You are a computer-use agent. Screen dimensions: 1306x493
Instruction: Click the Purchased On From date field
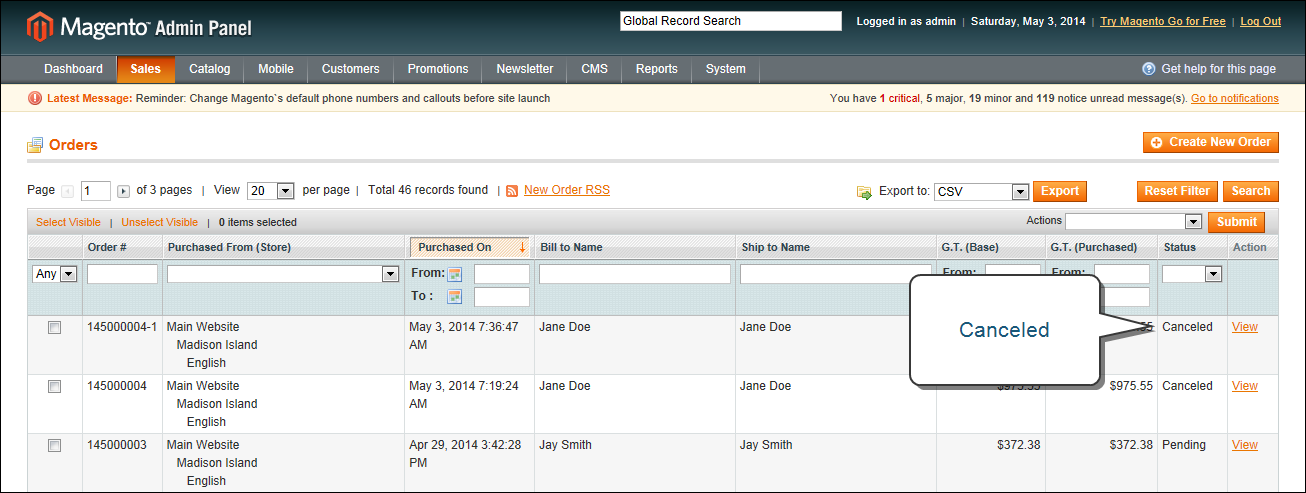pyautogui.click(x=501, y=274)
